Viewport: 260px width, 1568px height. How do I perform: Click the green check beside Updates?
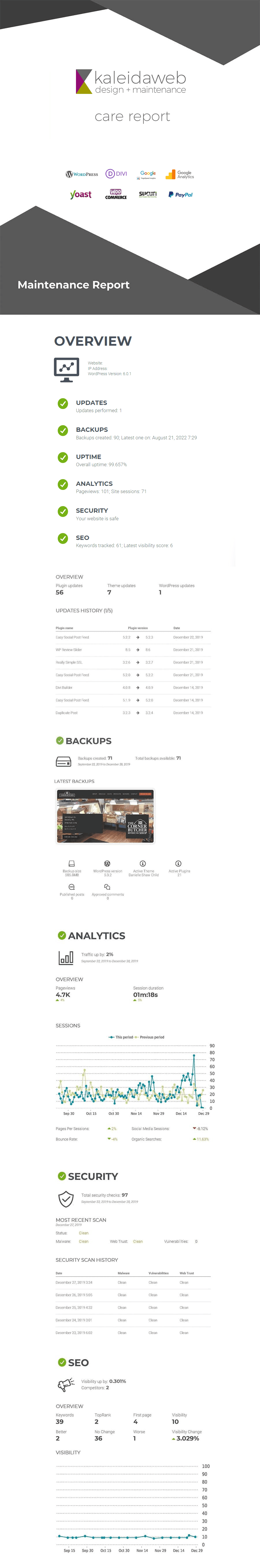click(x=63, y=403)
